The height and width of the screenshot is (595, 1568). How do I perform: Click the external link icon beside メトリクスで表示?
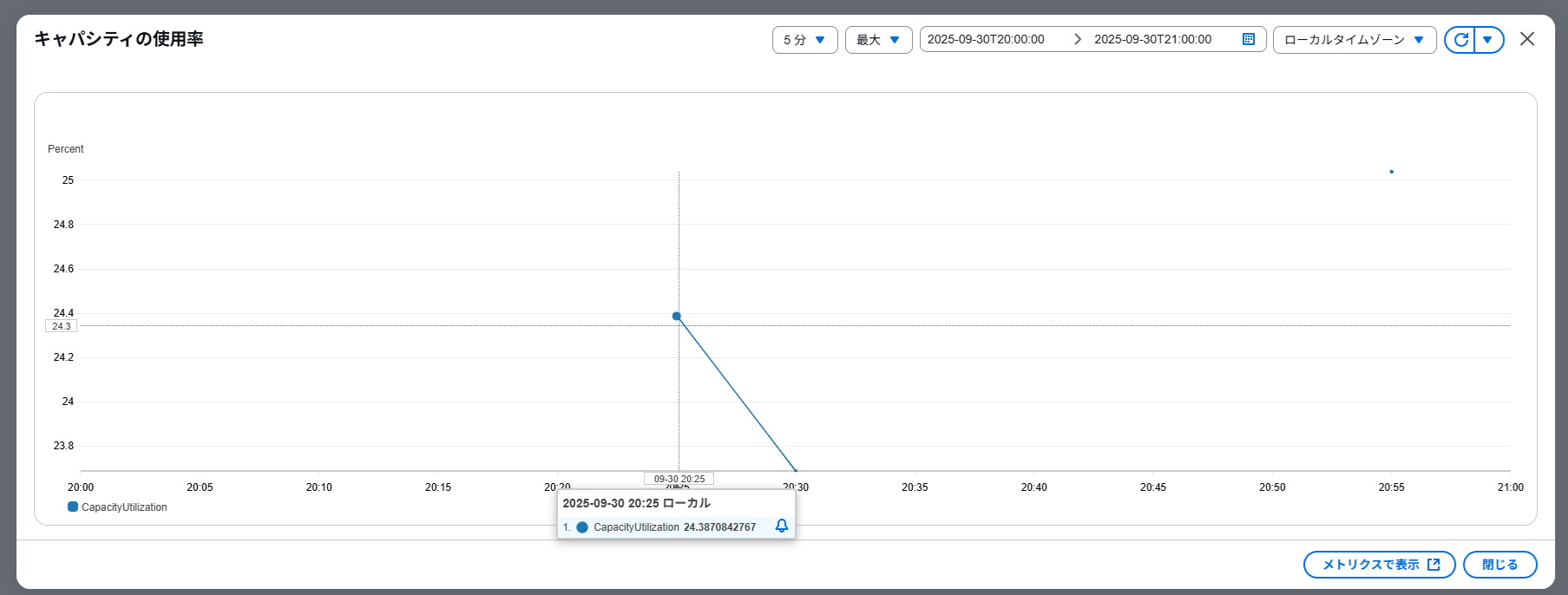(1434, 565)
